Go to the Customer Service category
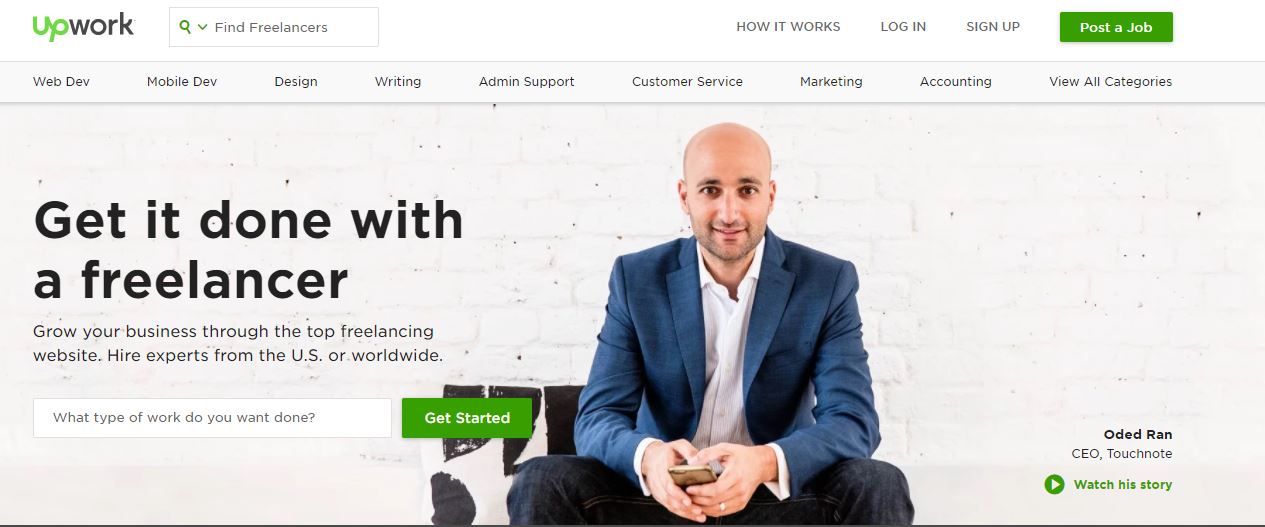Screen dimensions: 1265x527 687,82
